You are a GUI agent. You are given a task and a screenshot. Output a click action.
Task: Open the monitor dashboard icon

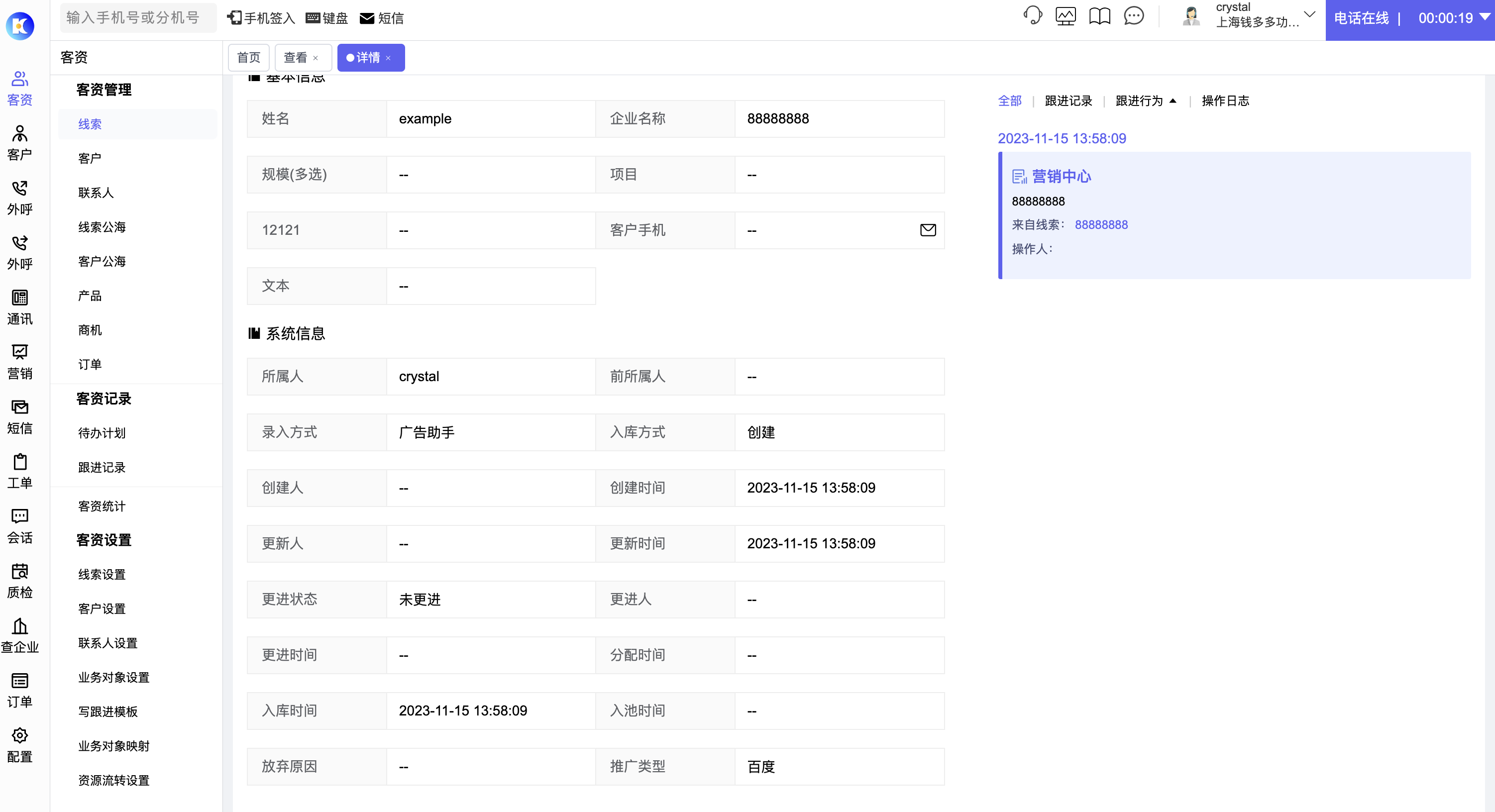coord(1066,15)
